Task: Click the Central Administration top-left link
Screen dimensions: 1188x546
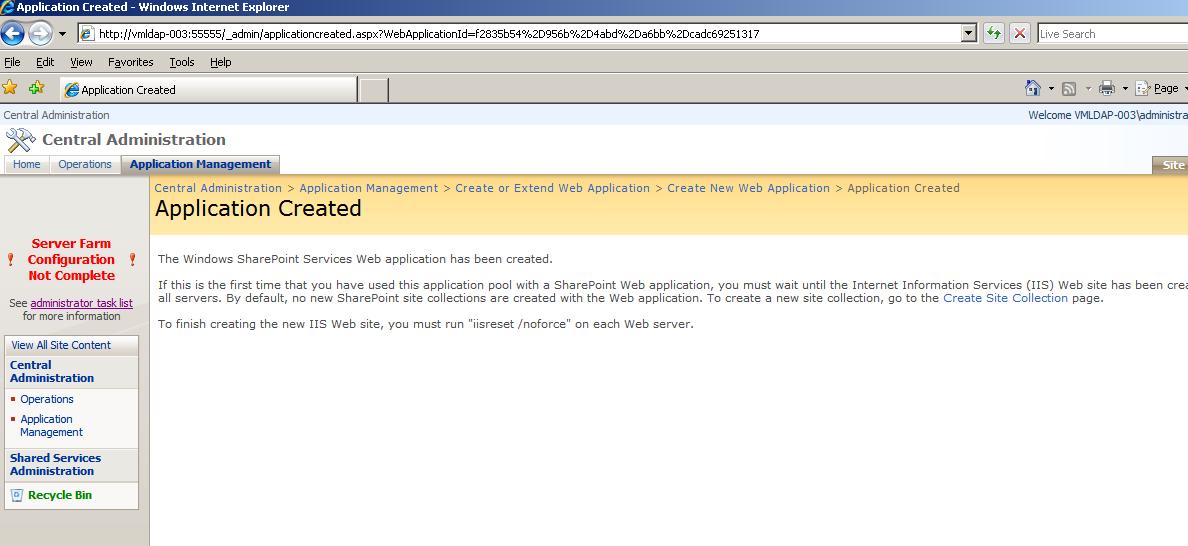Action: tap(56, 115)
